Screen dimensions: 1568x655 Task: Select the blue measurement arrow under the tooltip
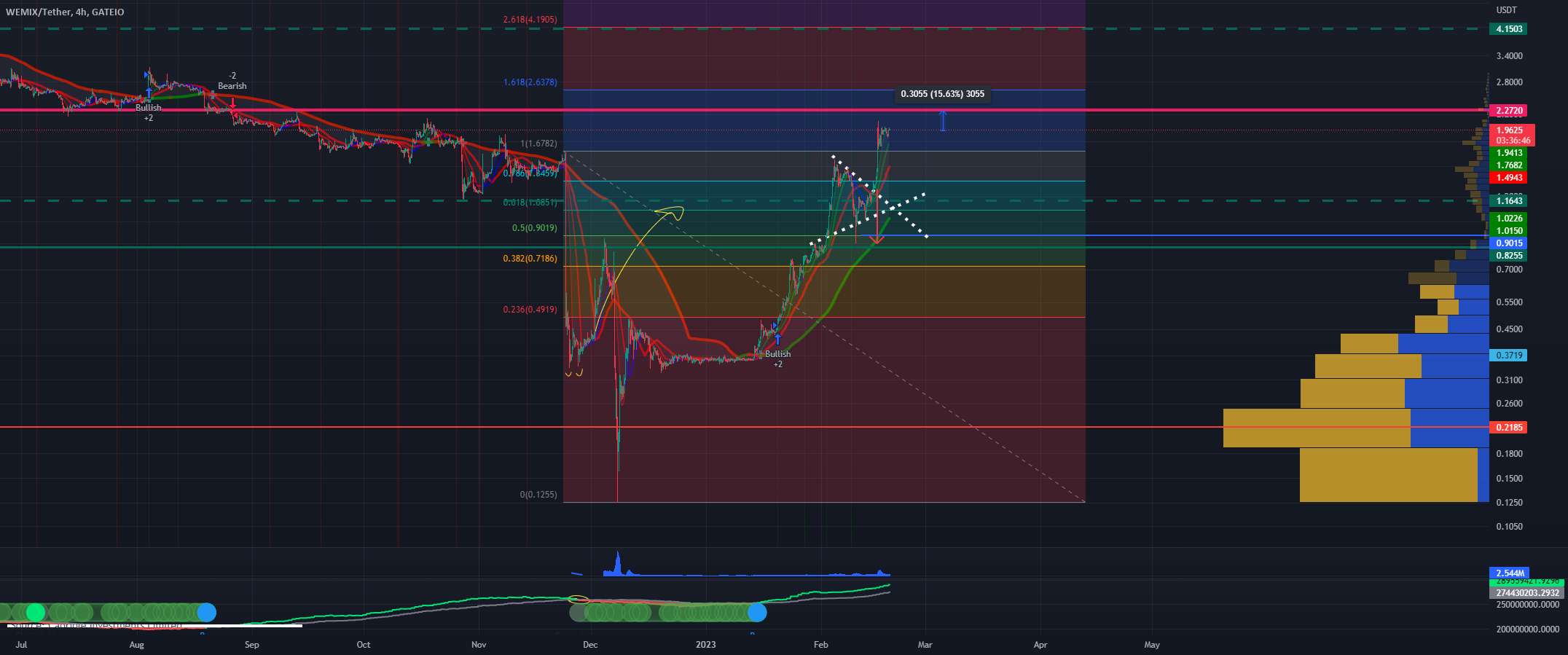(943, 120)
